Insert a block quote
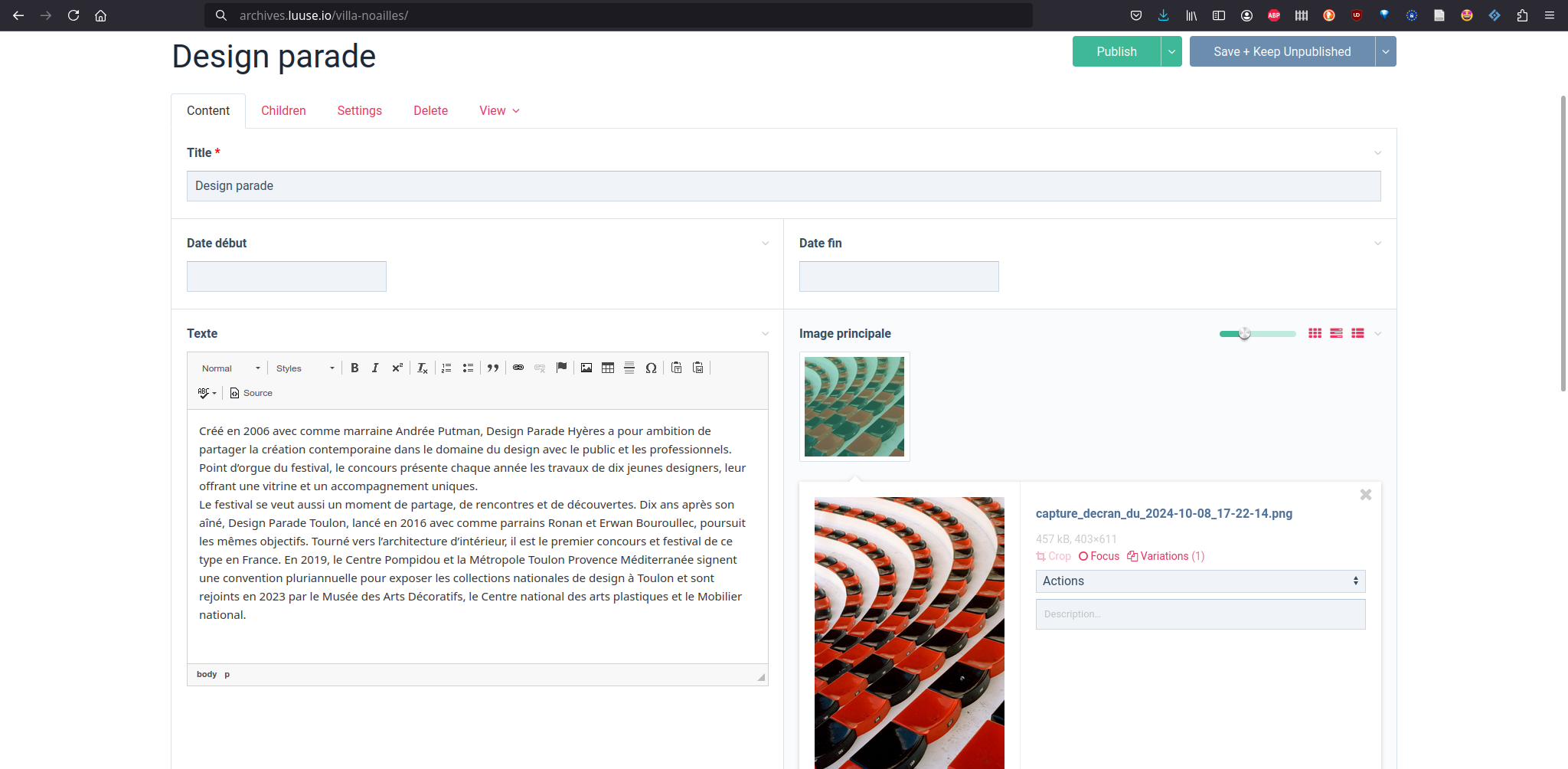Image resolution: width=1568 pixels, height=769 pixels. click(x=493, y=368)
